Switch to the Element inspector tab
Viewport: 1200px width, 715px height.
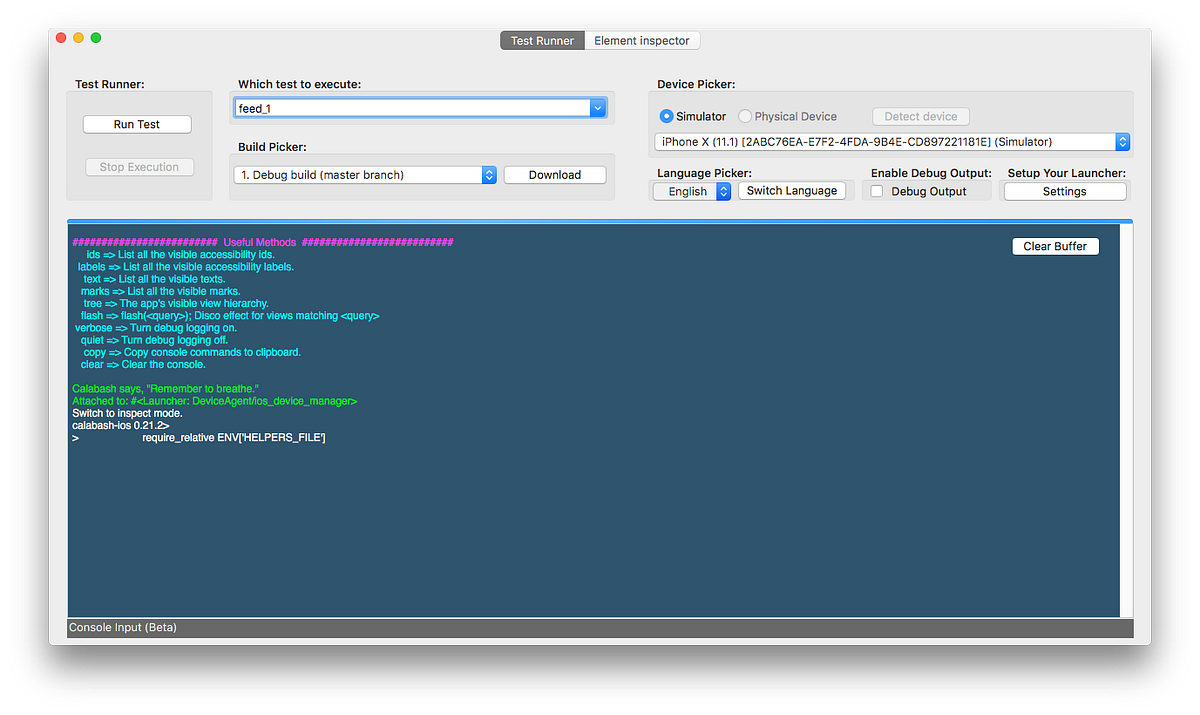tap(642, 40)
